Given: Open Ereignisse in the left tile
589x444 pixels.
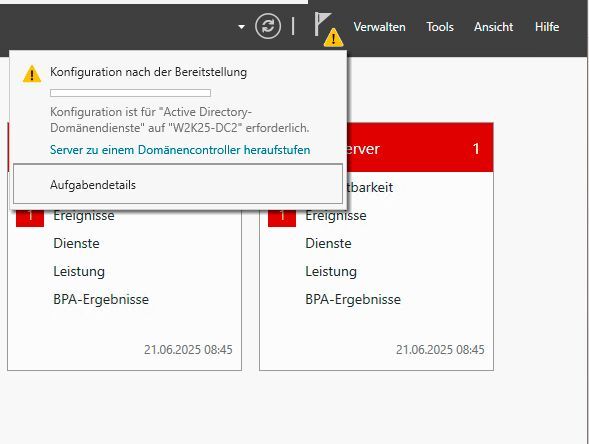Looking at the screenshot, I should (x=84, y=216).
